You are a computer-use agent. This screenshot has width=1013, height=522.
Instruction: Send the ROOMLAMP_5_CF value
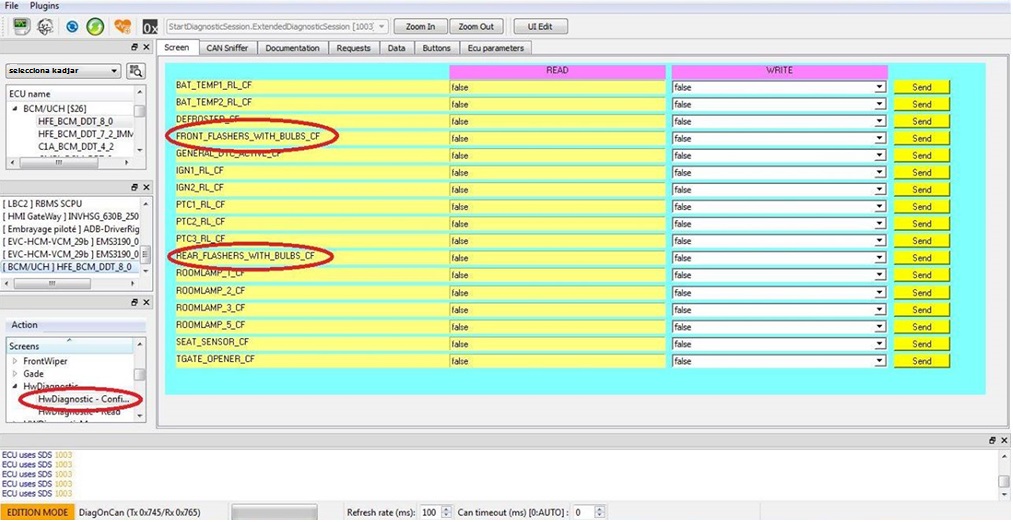tap(922, 327)
